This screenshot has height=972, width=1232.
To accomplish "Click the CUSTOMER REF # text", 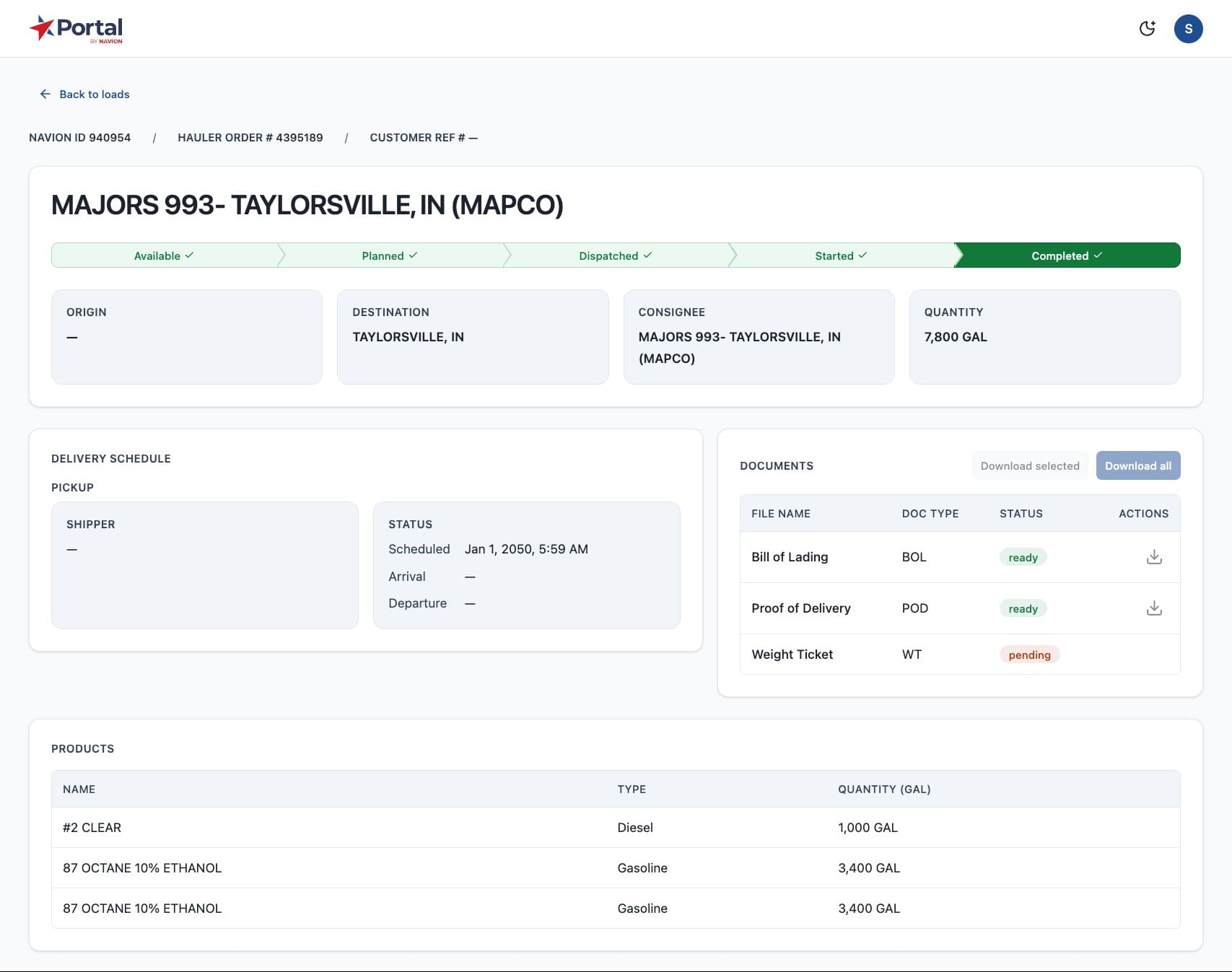I will [424, 138].
